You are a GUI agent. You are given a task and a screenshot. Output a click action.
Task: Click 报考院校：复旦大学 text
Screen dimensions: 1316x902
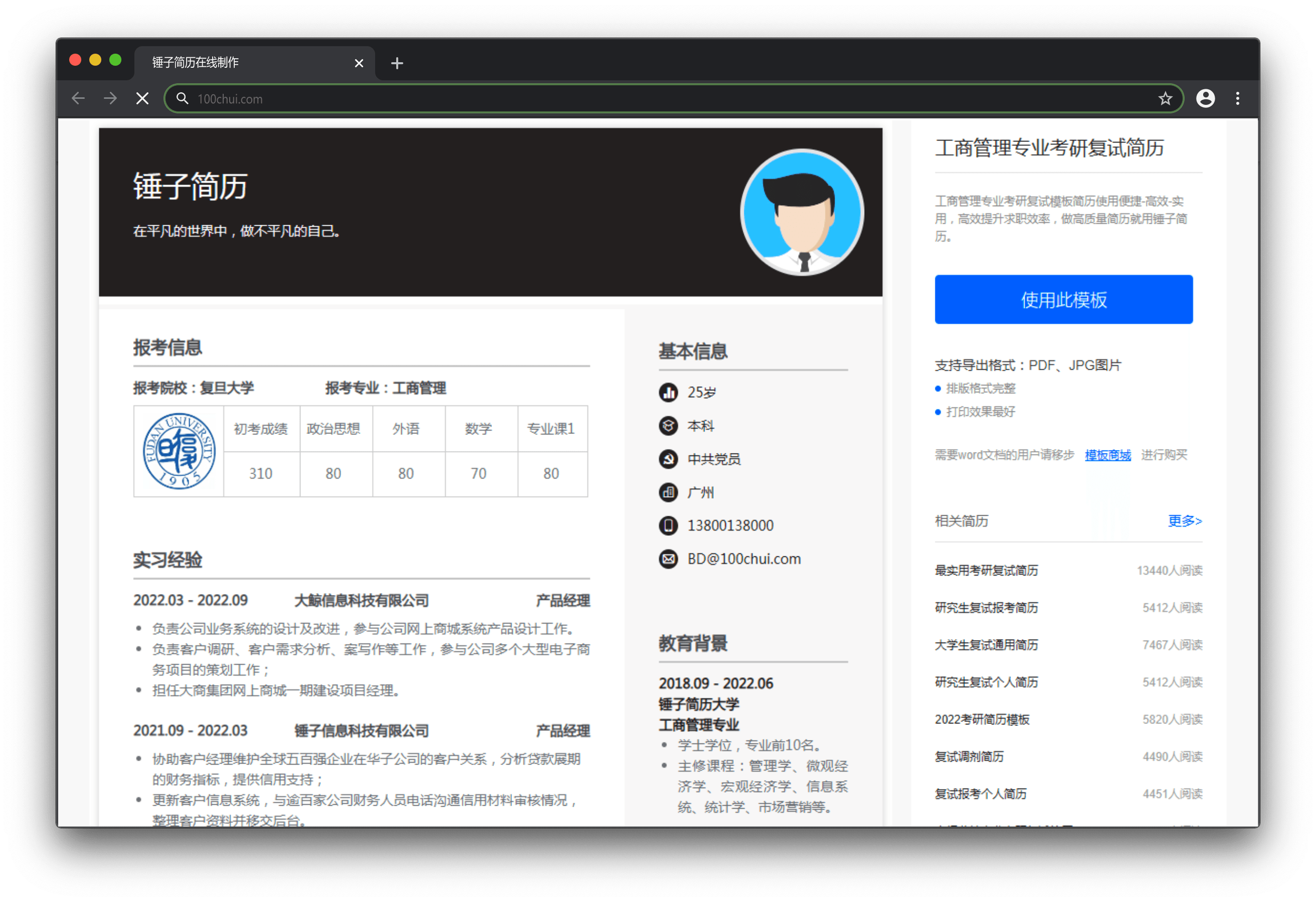[x=194, y=388]
